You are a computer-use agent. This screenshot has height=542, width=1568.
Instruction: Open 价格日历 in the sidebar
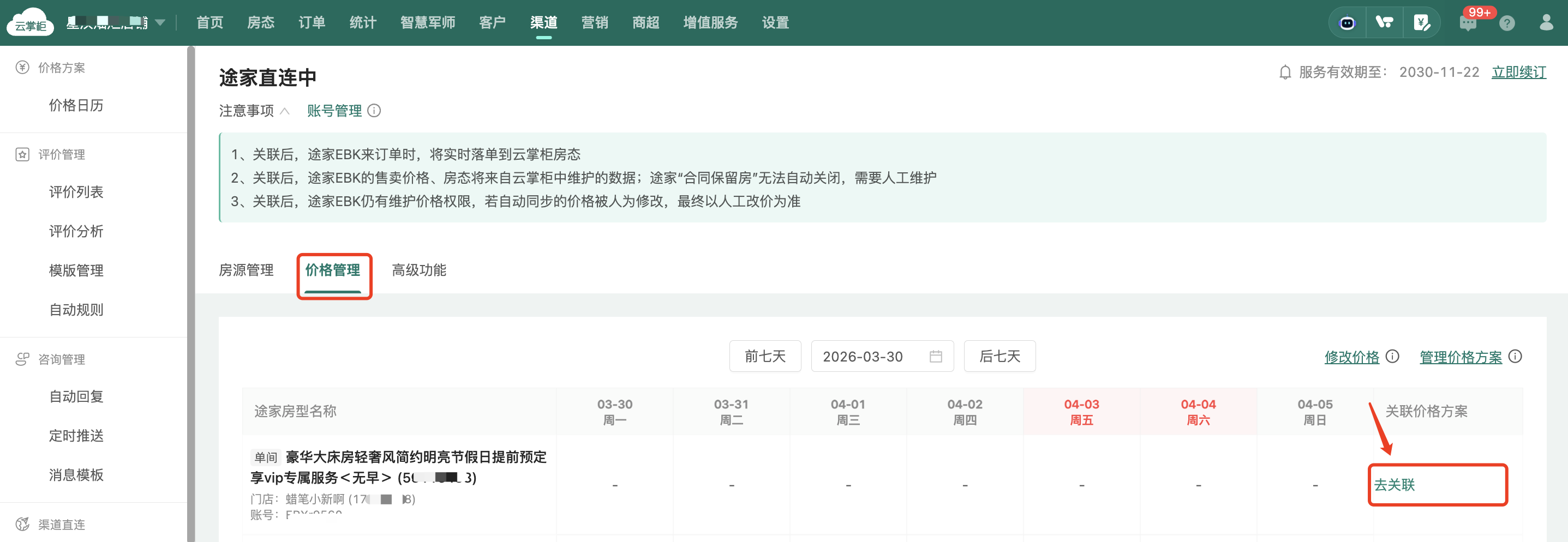76,105
